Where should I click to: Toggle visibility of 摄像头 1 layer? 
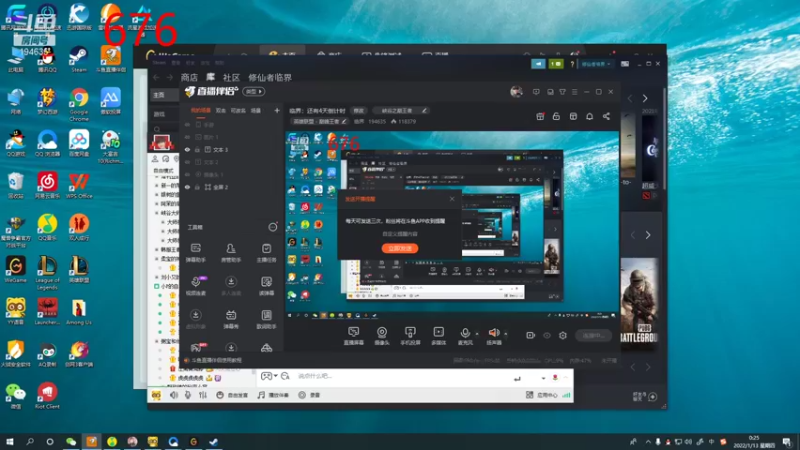tap(187, 174)
